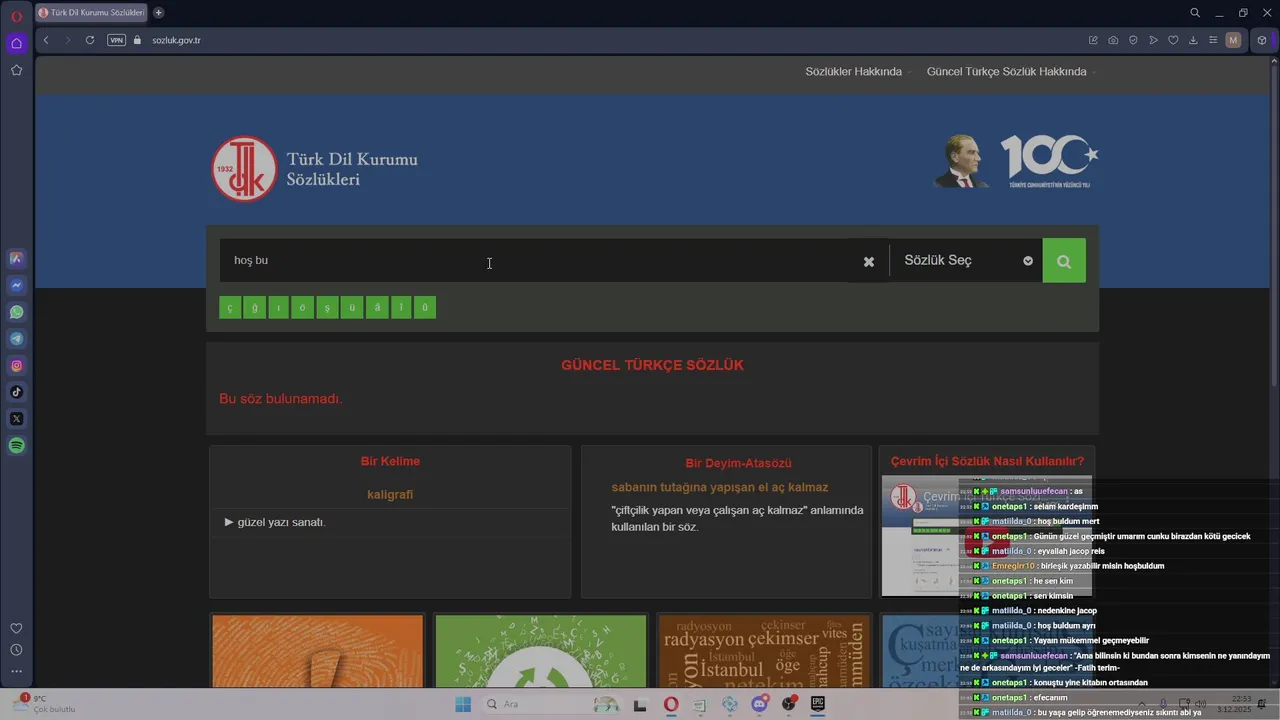
Task: Insert the letter ç special character
Action: pos(230,307)
